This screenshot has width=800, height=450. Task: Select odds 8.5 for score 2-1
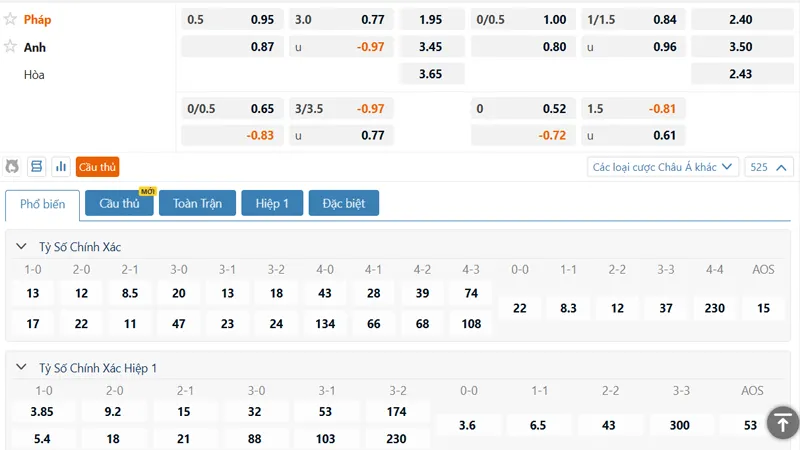[130, 293]
